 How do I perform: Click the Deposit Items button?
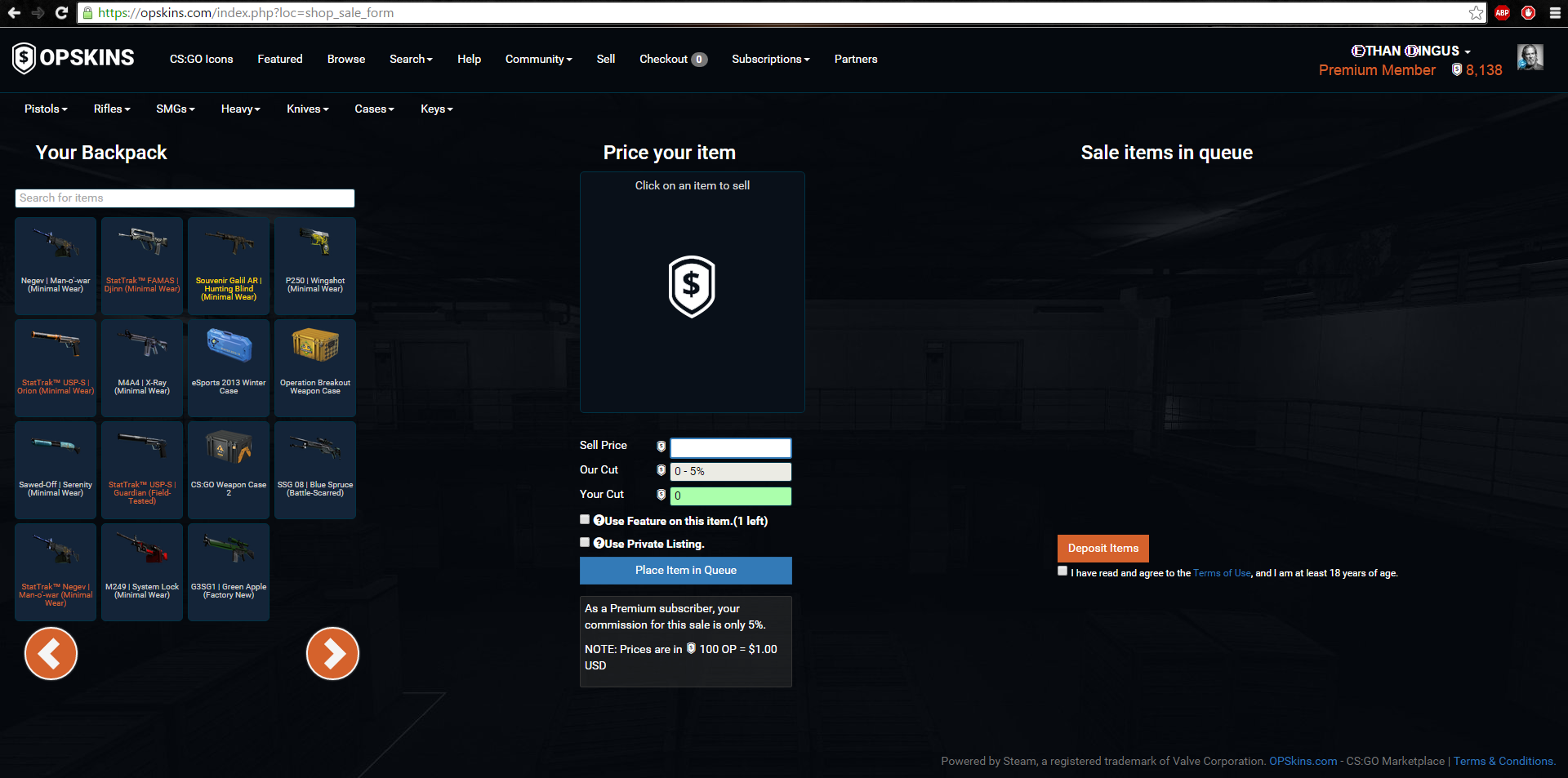[1103, 549]
